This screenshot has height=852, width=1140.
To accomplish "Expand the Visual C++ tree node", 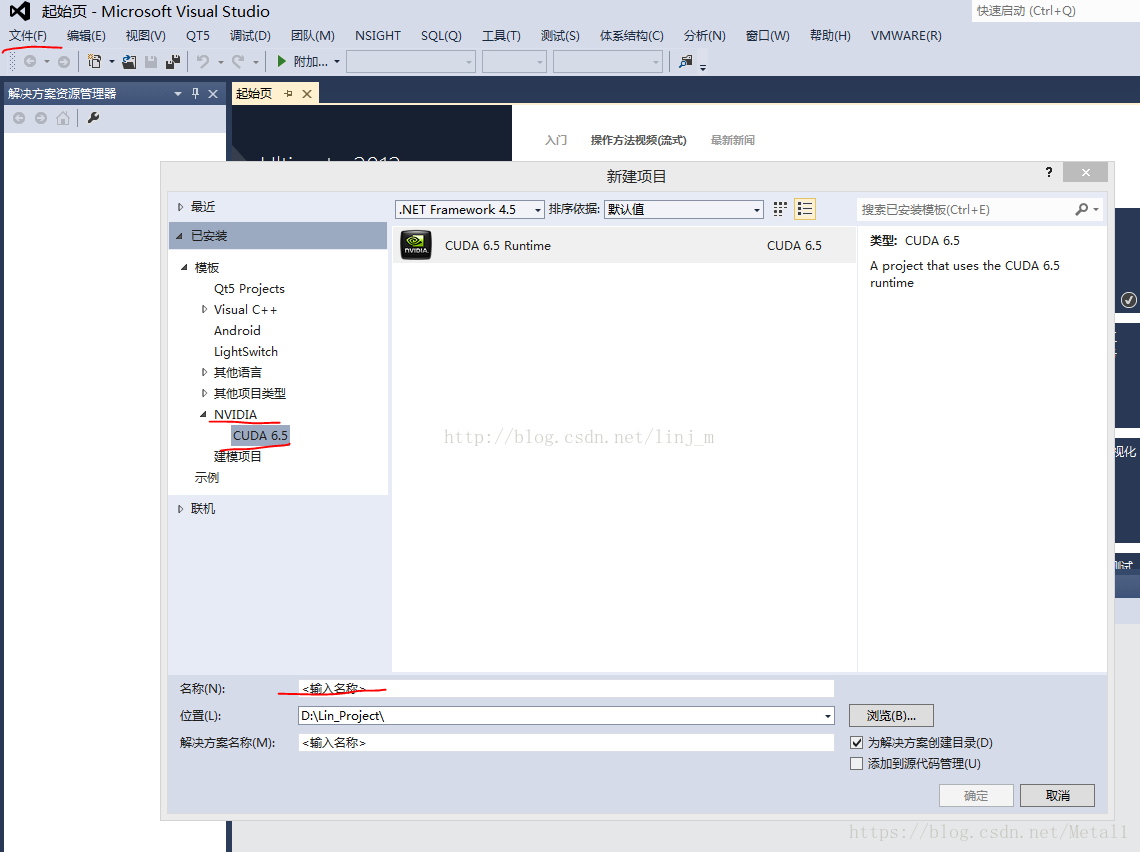I will click(x=204, y=310).
